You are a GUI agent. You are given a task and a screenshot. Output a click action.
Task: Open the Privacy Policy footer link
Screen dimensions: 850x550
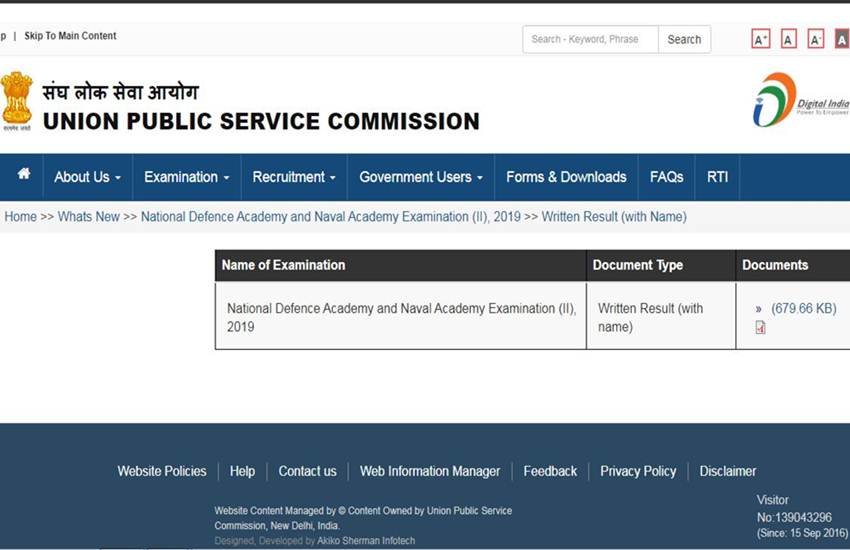[638, 471]
